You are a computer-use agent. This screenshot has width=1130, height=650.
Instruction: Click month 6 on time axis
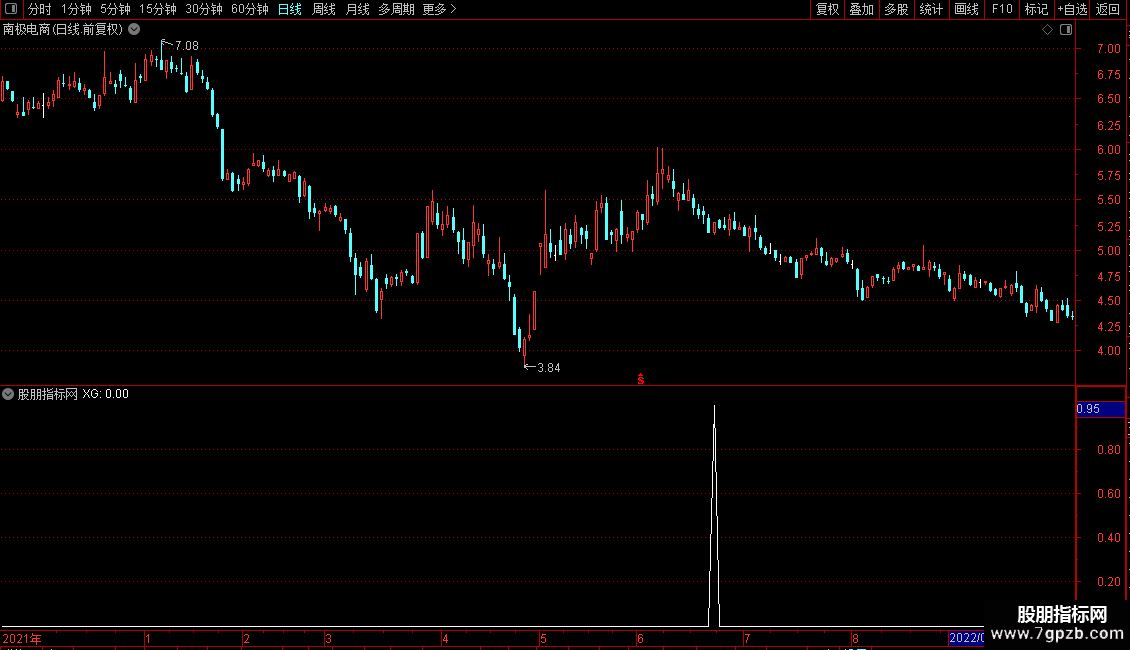[x=640, y=638]
